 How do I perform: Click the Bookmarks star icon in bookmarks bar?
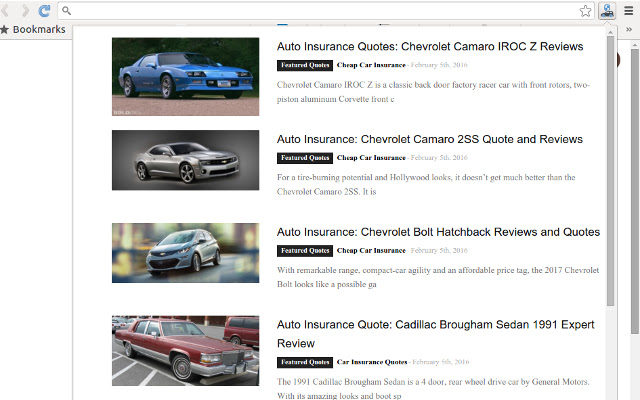pos(4,29)
